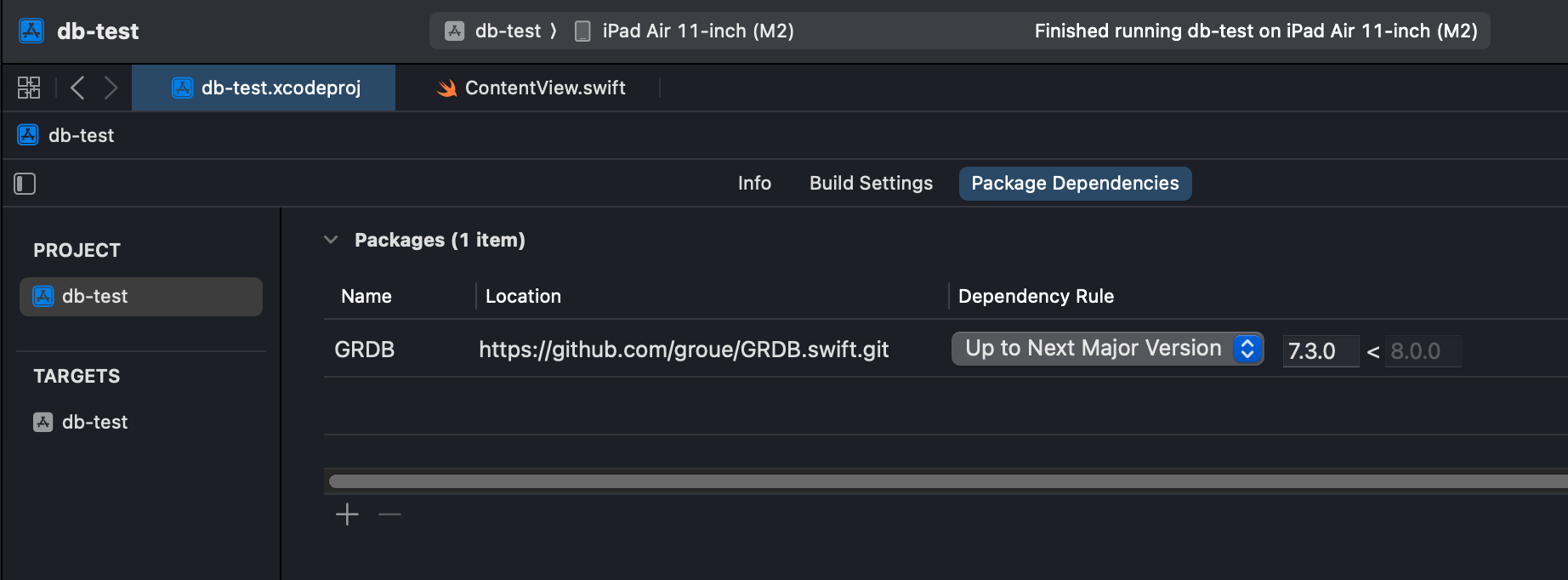Click the related items grid icon

click(29, 88)
